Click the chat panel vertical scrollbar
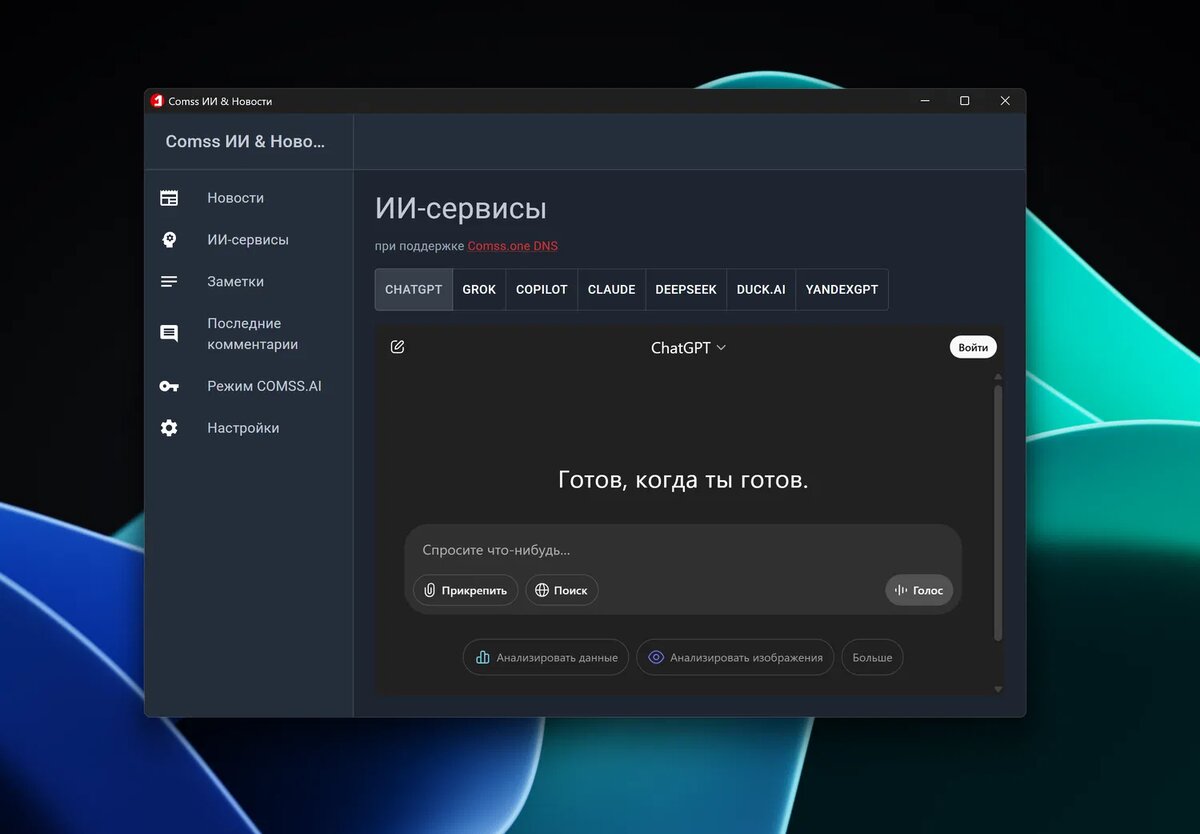1200x834 pixels. [x=997, y=511]
